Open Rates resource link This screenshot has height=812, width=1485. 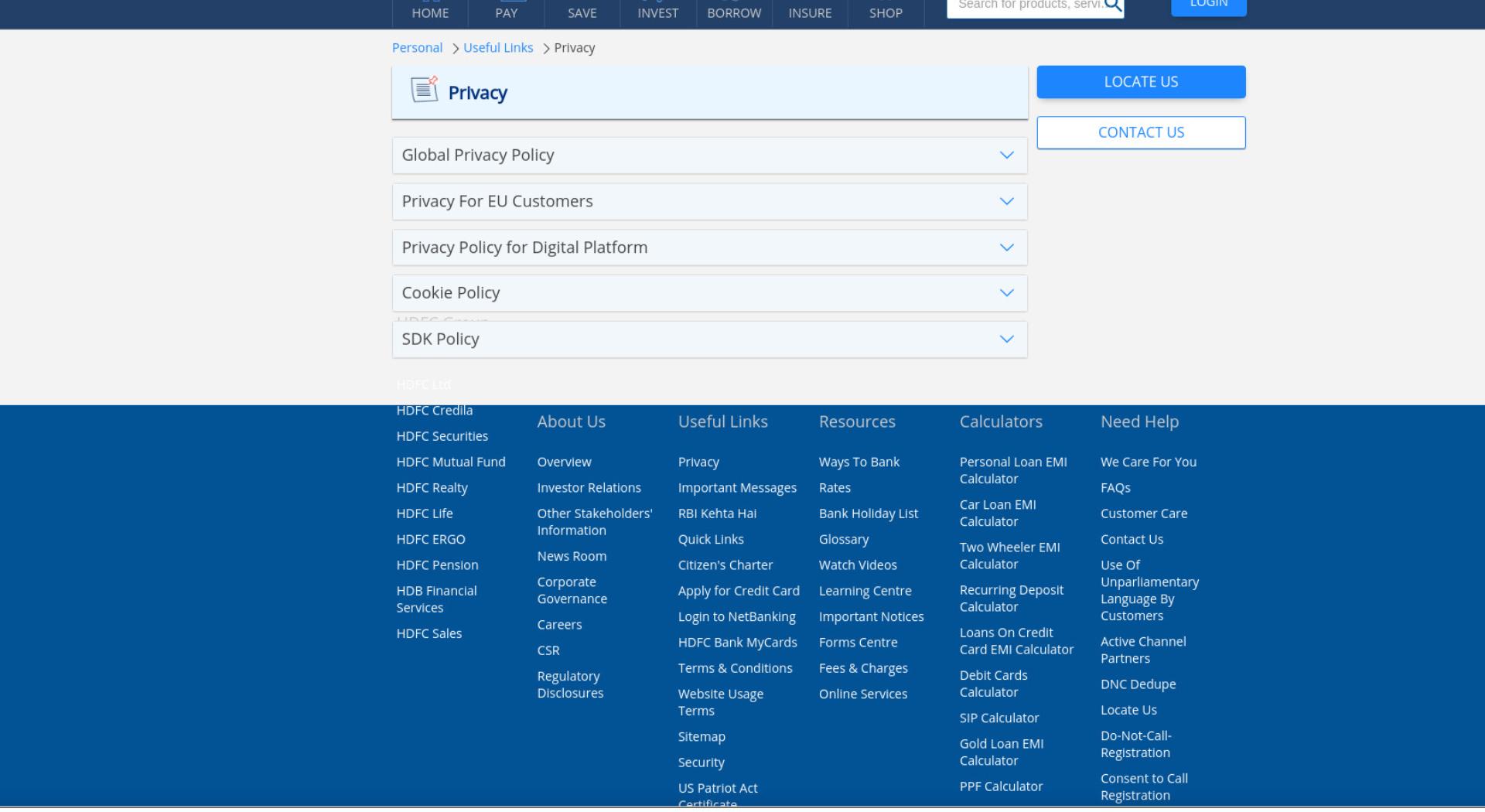pyautogui.click(x=835, y=488)
